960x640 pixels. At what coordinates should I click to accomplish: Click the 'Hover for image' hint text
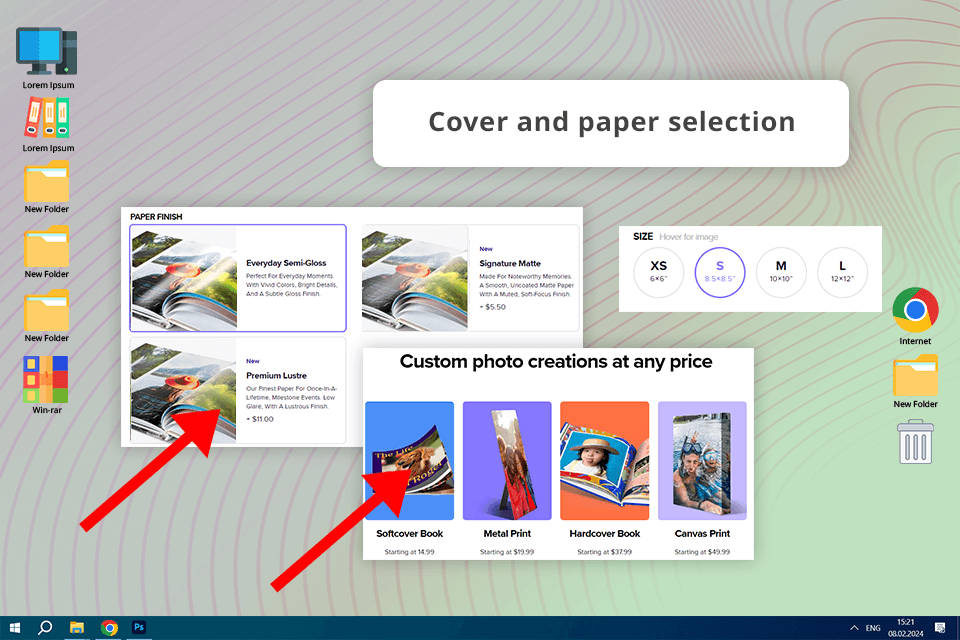point(689,236)
